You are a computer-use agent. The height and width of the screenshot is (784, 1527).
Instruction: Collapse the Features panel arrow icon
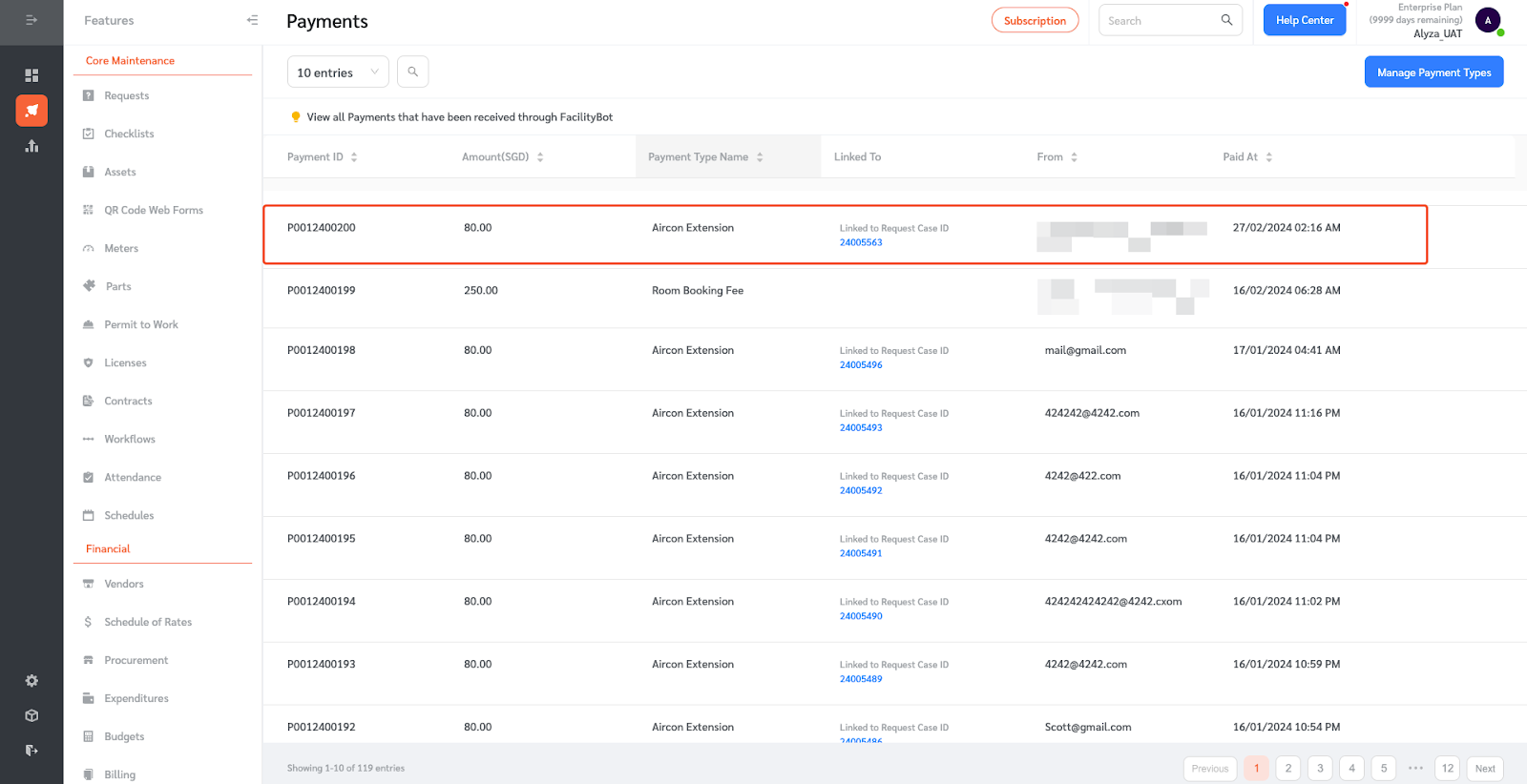[x=252, y=20]
